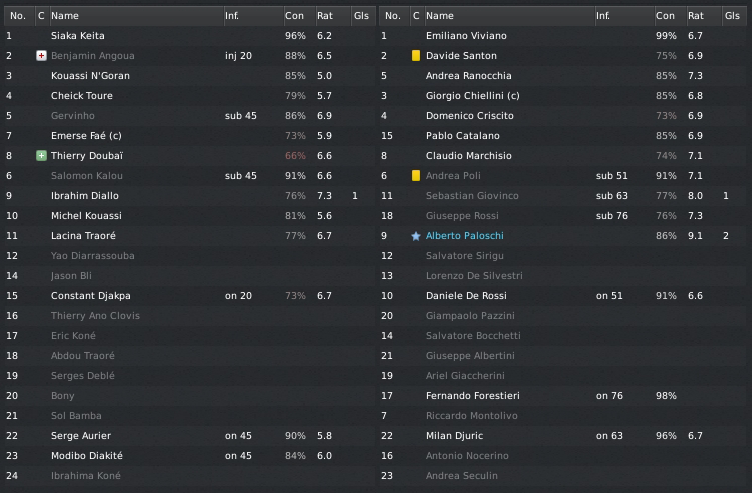Select the substituted player Gervinho
This screenshot has width=752, height=493.
pyautogui.click(x=72, y=116)
